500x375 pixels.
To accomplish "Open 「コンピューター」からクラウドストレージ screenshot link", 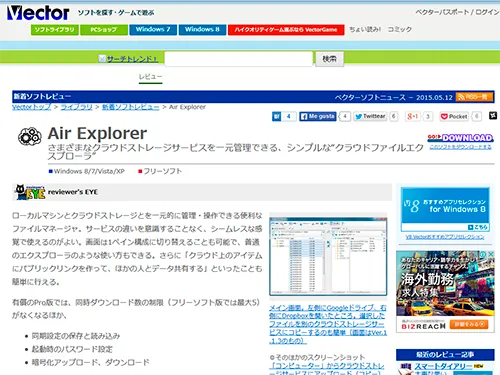I will coord(327,369).
